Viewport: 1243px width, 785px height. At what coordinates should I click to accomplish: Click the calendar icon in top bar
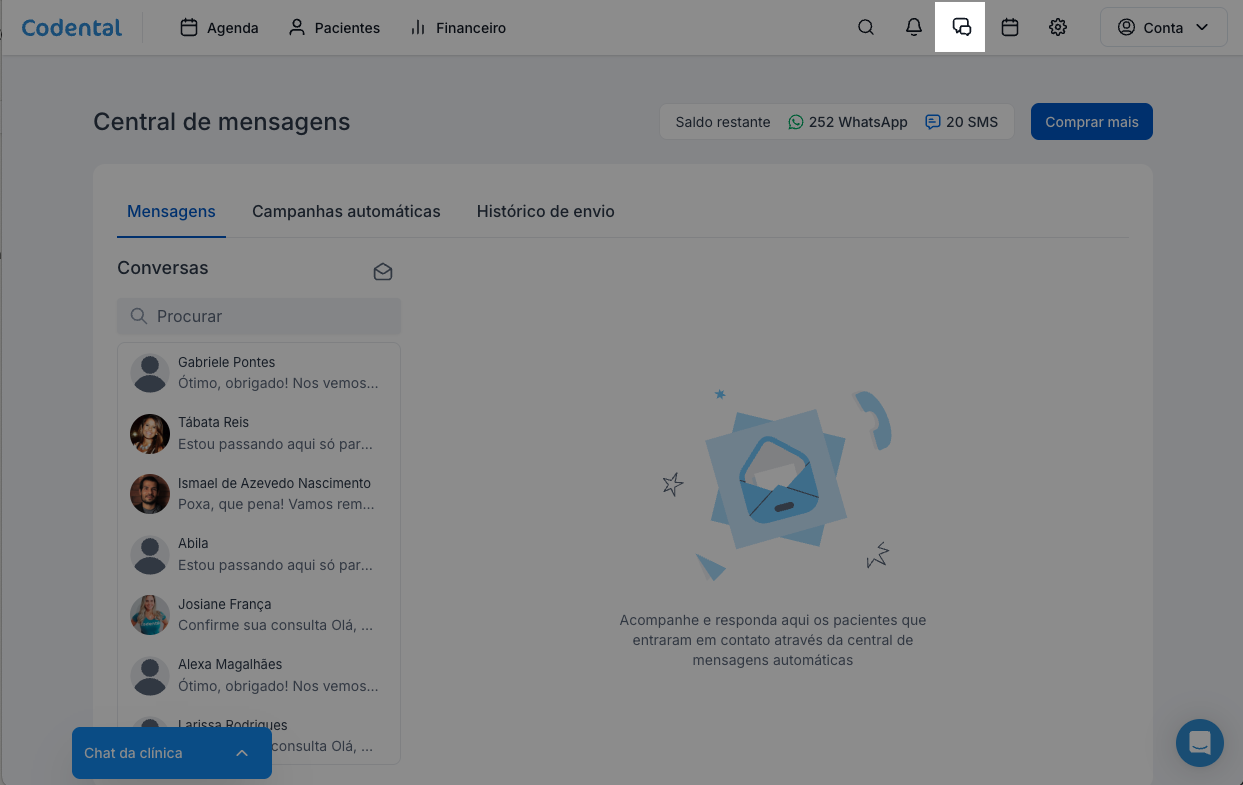(1010, 28)
